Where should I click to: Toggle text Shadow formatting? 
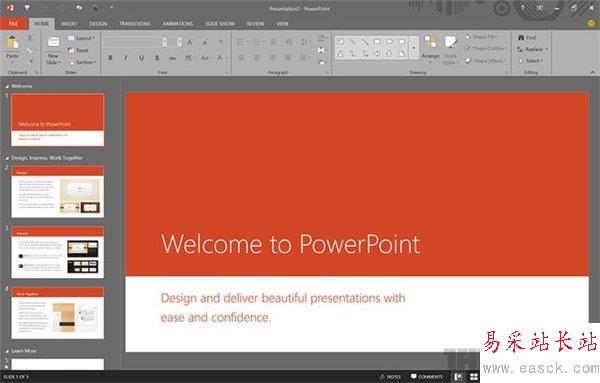(x=157, y=58)
